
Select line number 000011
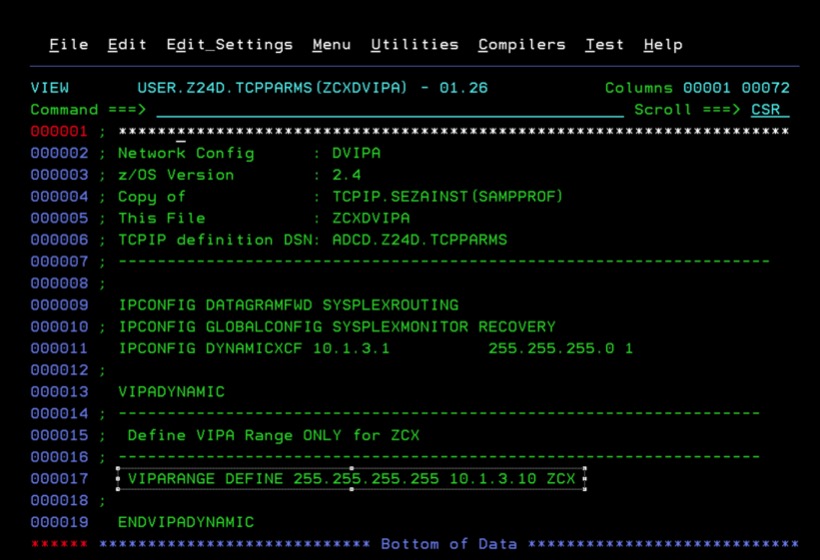59,348
